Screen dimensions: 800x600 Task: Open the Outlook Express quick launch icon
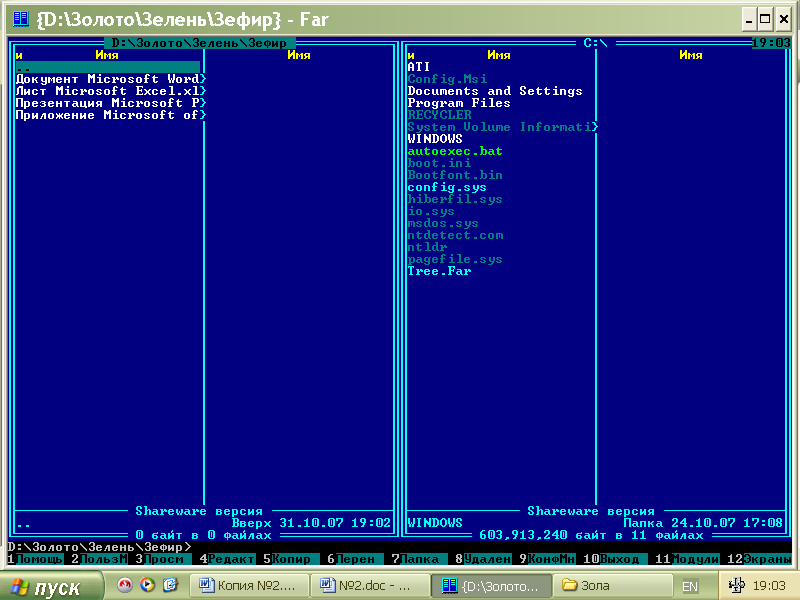point(170,585)
